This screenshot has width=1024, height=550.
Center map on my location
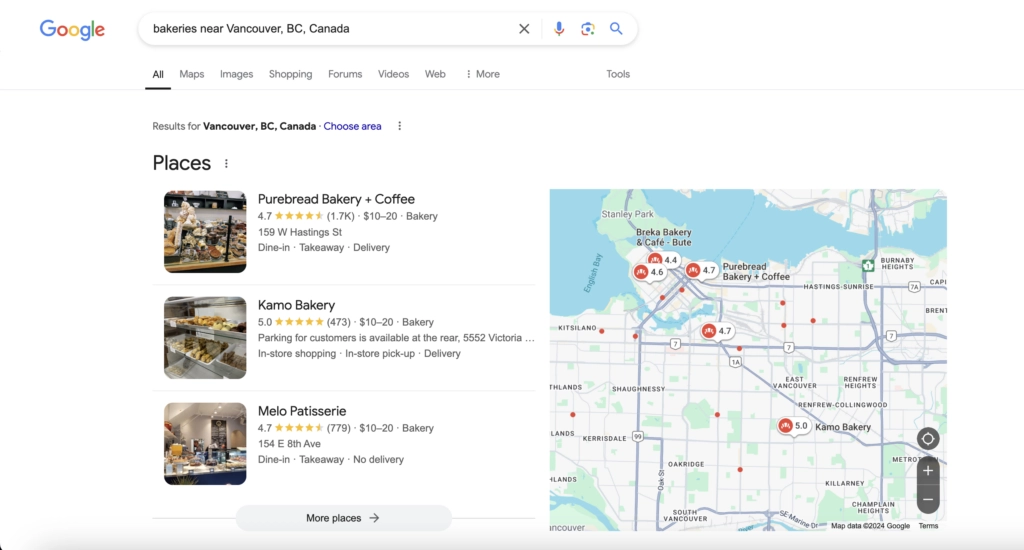927,439
